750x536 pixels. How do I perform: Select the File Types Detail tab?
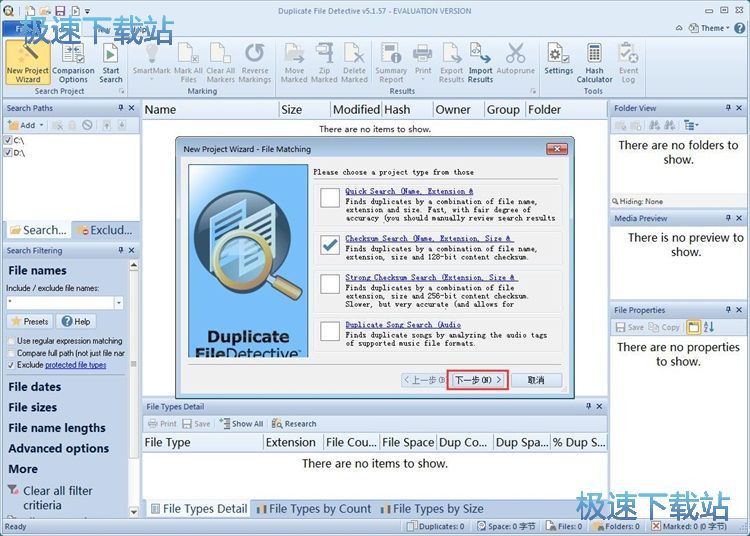coord(199,509)
